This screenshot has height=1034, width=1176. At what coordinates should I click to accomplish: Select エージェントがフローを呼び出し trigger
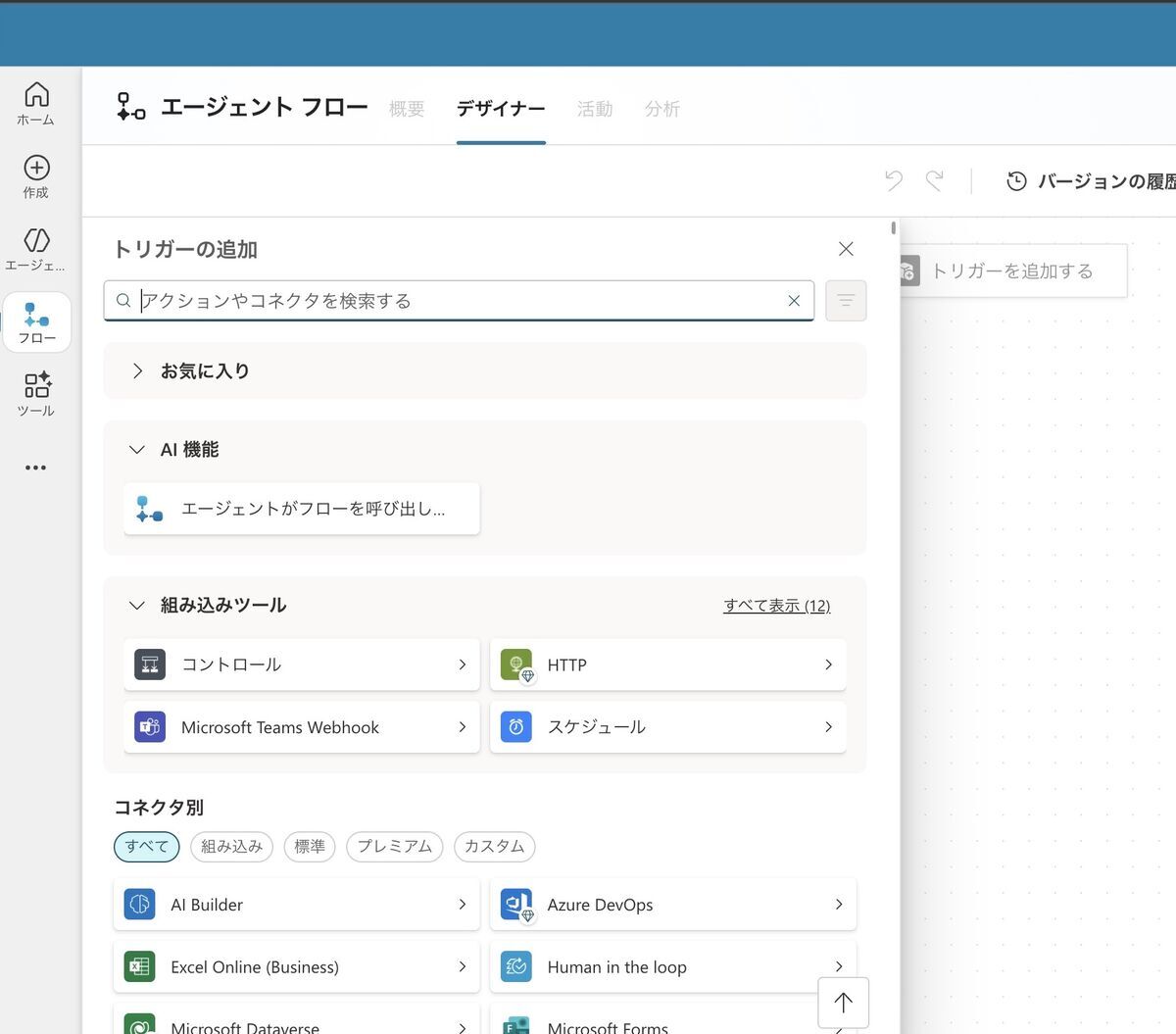pyautogui.click(x=302, y=509)
